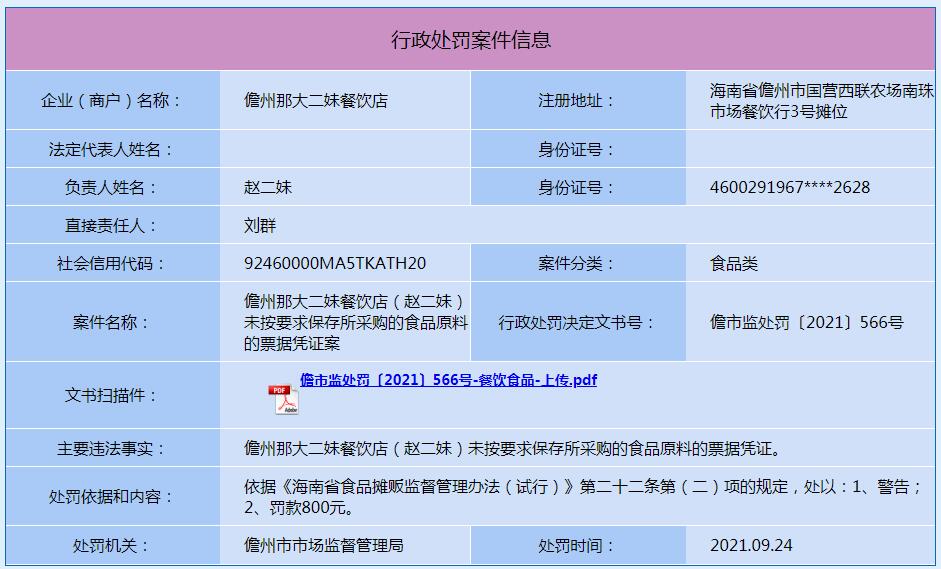
Task: Select decision document number 儋市监处罚〔2021〕566号
Action: point(806,322)
